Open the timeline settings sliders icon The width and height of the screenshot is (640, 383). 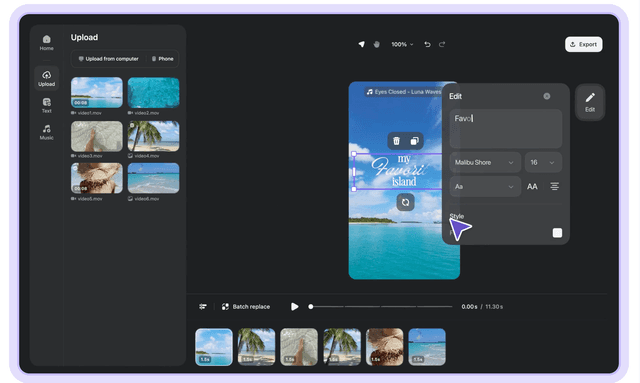tap(203, 307)
